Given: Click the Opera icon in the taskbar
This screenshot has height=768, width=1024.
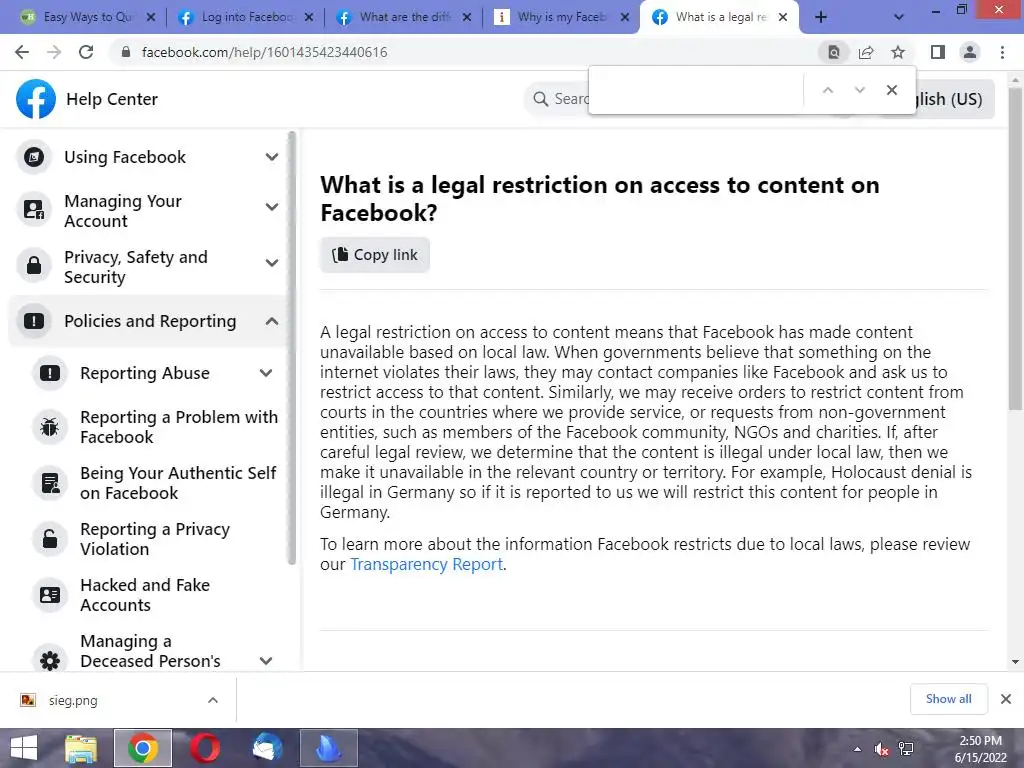Looking at the screenshot, I should (204, 748).
